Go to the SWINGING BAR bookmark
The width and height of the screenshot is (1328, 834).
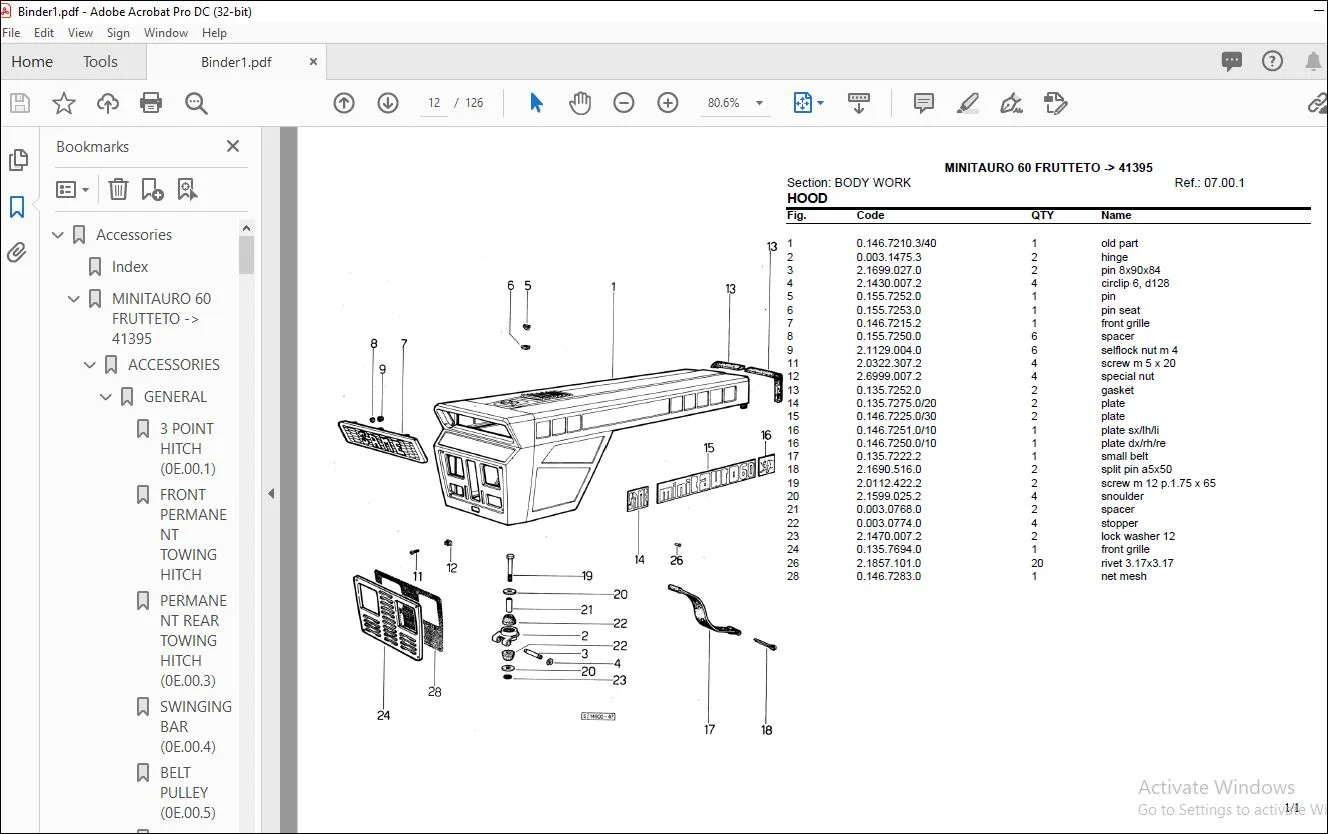pyautogui.click(x=195, y=727)
